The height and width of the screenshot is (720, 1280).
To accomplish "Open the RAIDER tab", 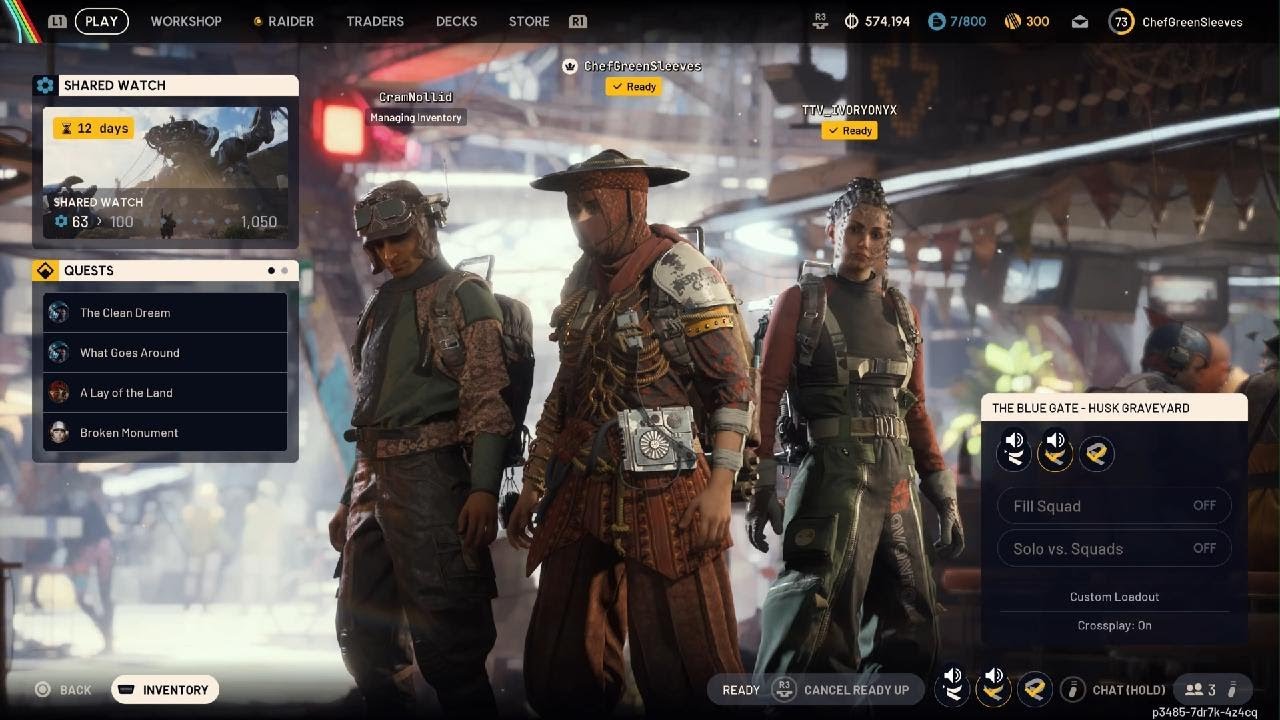I will [x=283, y=21].
